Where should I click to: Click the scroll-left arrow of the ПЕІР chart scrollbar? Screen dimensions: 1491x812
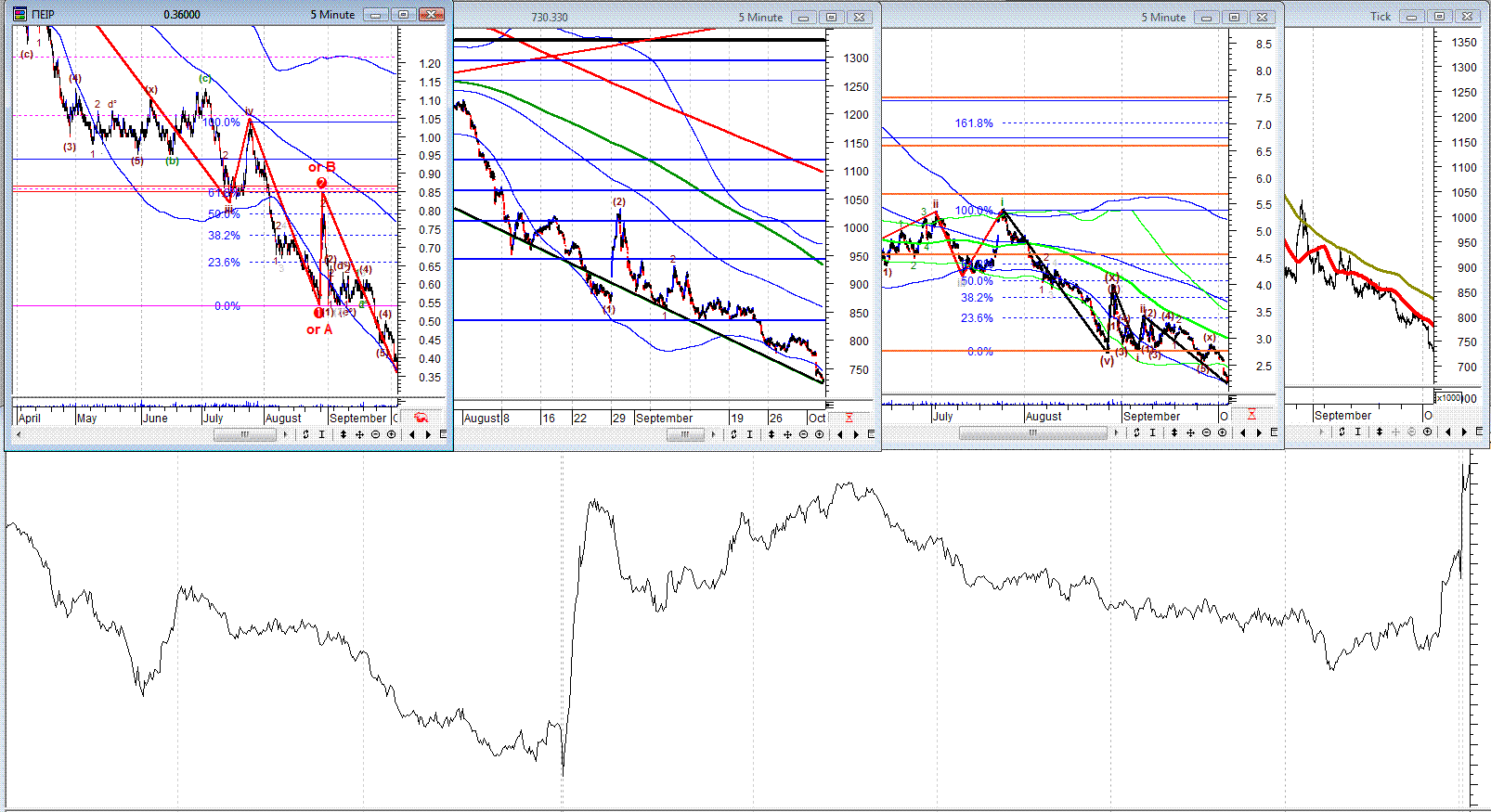pos(19,434)
